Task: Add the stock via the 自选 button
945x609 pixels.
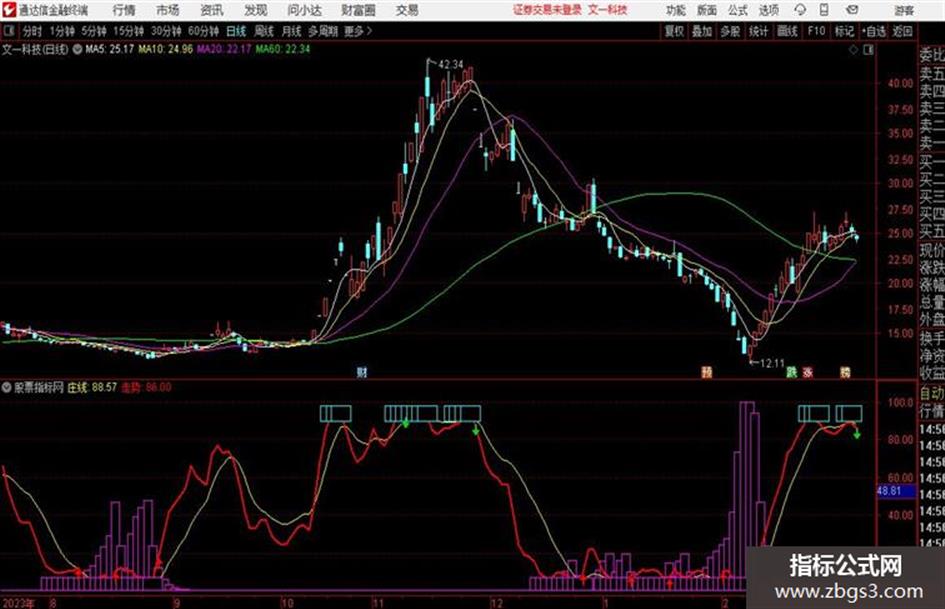Action: tap(874, 31)
